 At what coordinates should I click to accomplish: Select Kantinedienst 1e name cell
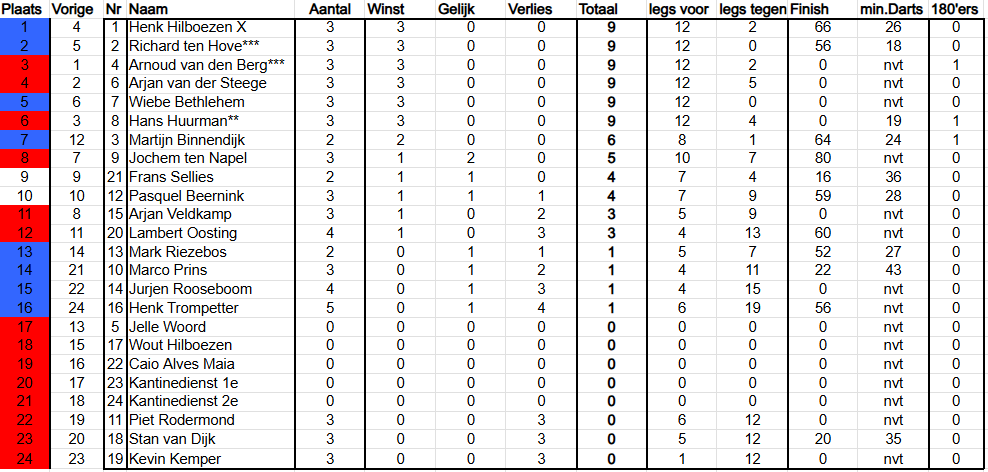[x=211, y=383]
